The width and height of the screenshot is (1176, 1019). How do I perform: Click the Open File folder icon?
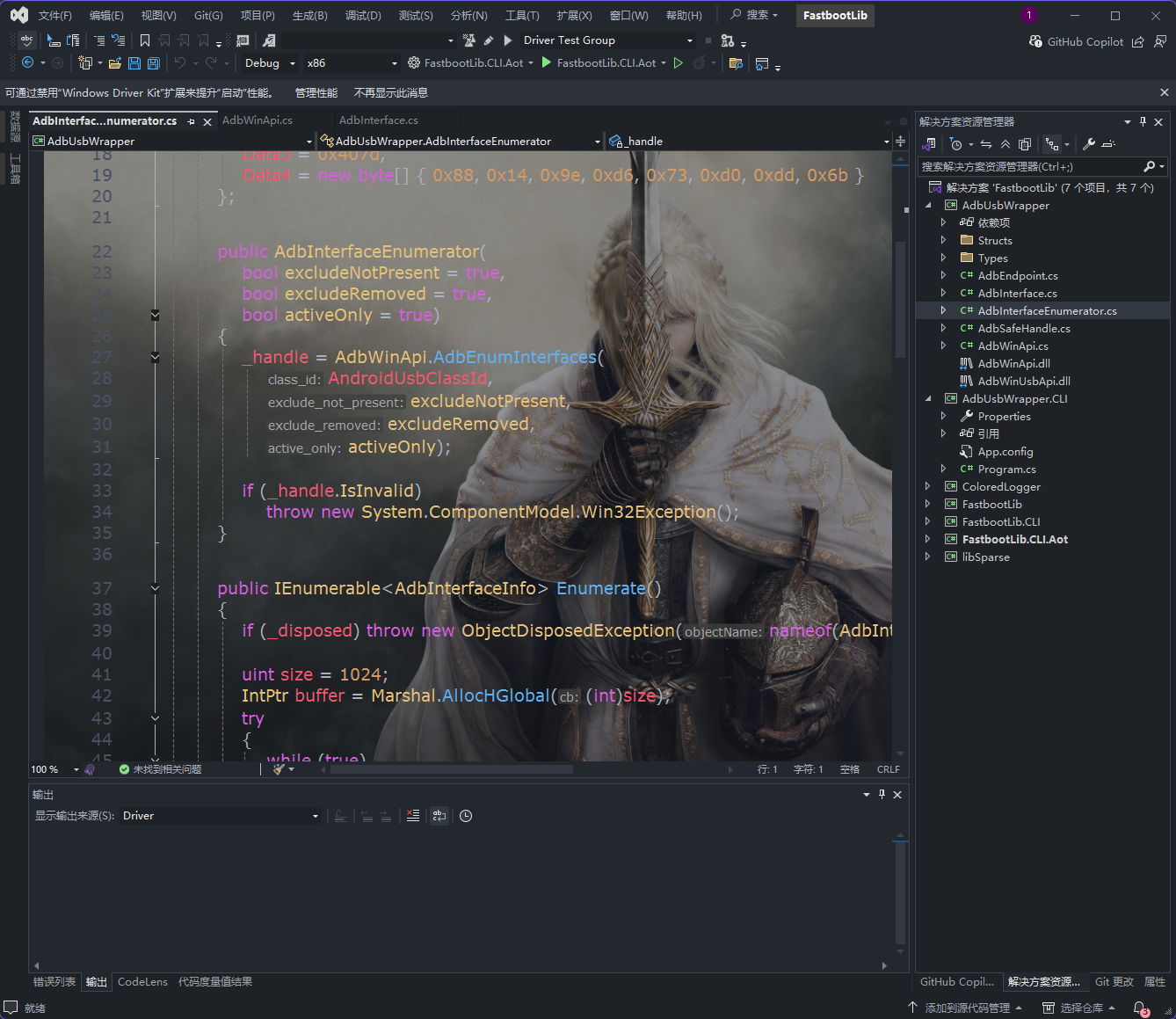114,63
